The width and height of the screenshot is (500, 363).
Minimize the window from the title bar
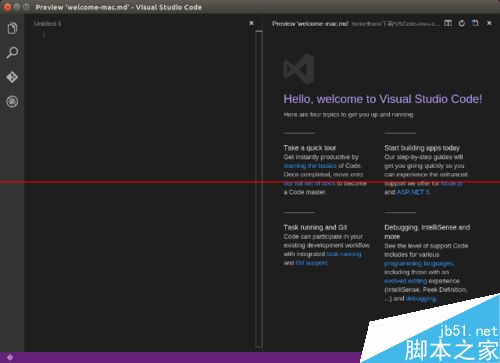17,7
